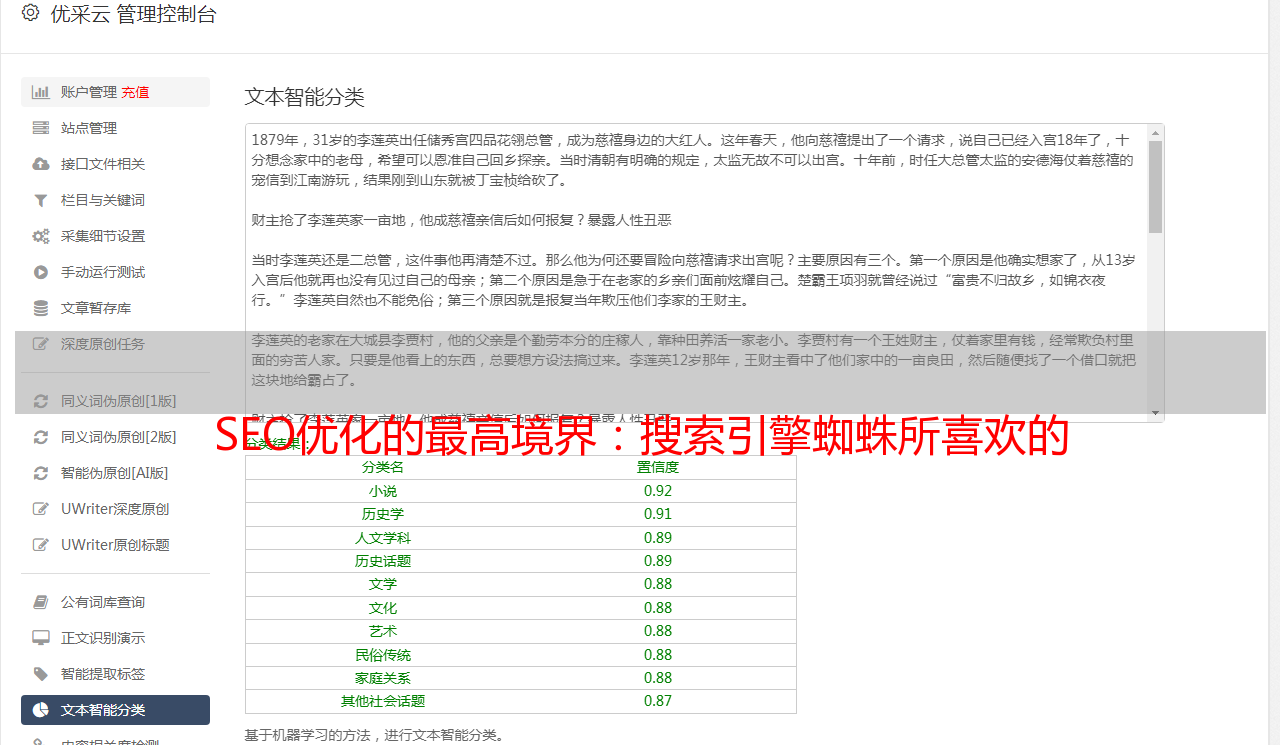The width and height of the screenshot is (1280, 745).
Task: Open 公有词库查询 page
Action: (x=115, y=602)
